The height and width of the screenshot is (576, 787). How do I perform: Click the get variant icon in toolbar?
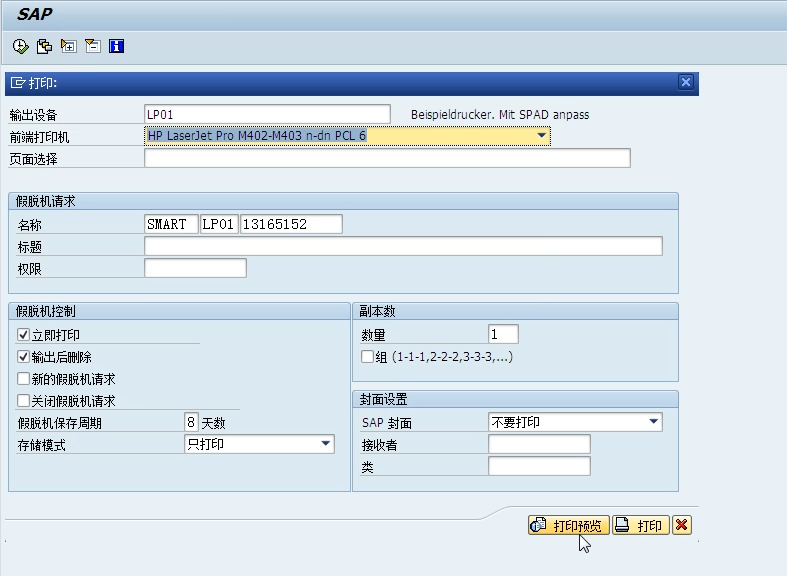coord(44,46)
